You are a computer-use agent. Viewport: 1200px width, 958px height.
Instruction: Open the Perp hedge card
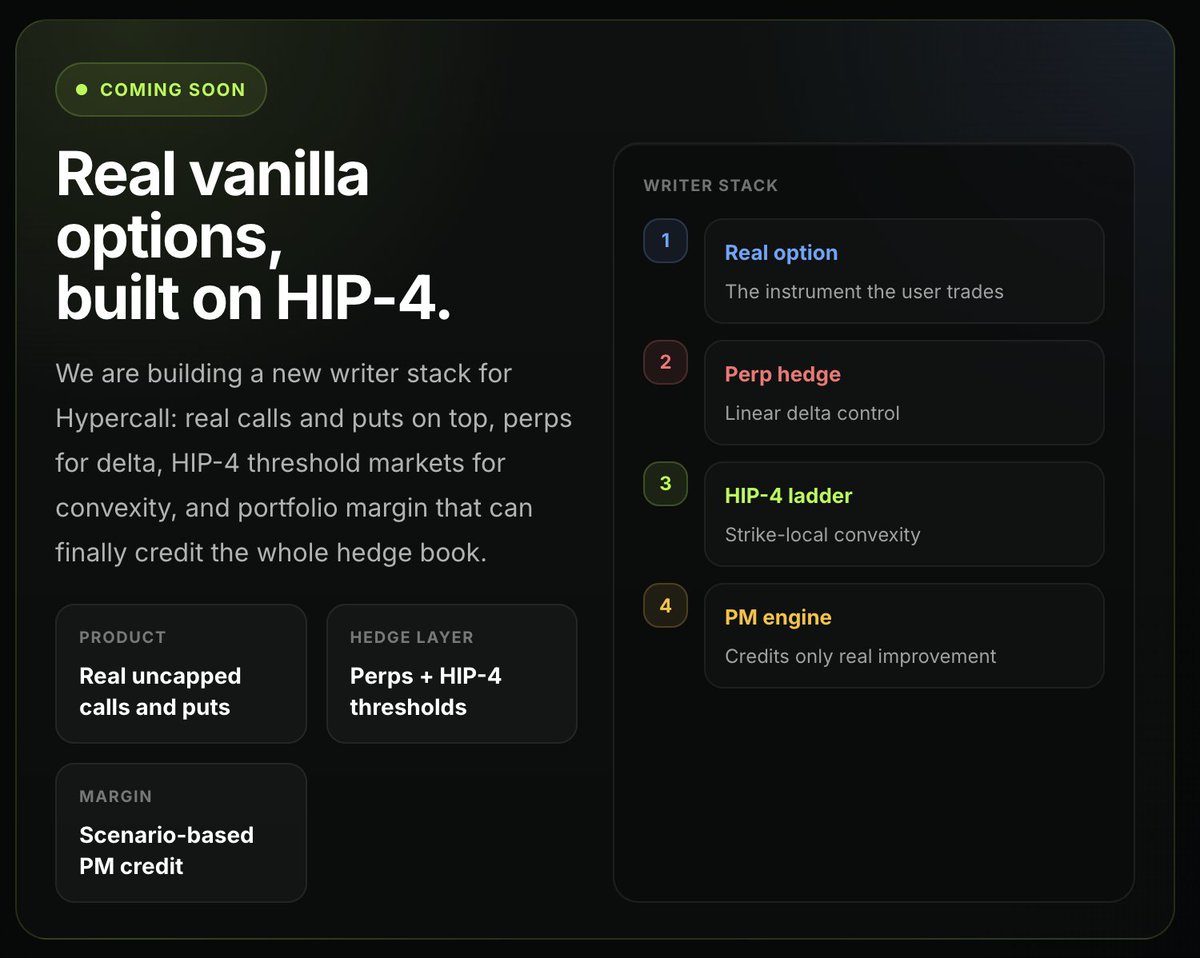[904, 392]
